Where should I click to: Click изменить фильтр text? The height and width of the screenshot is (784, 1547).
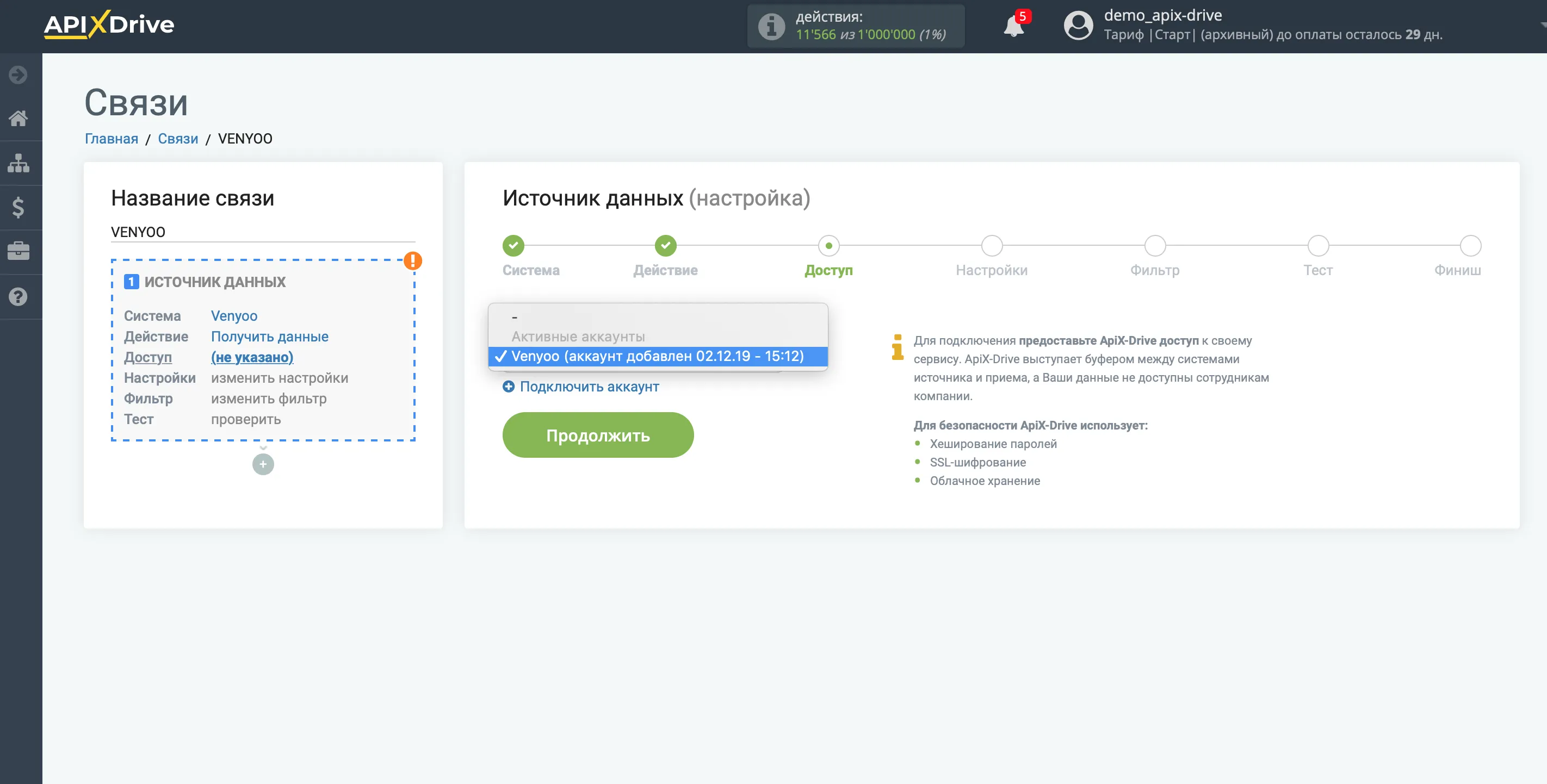click(x=269, y=399)
